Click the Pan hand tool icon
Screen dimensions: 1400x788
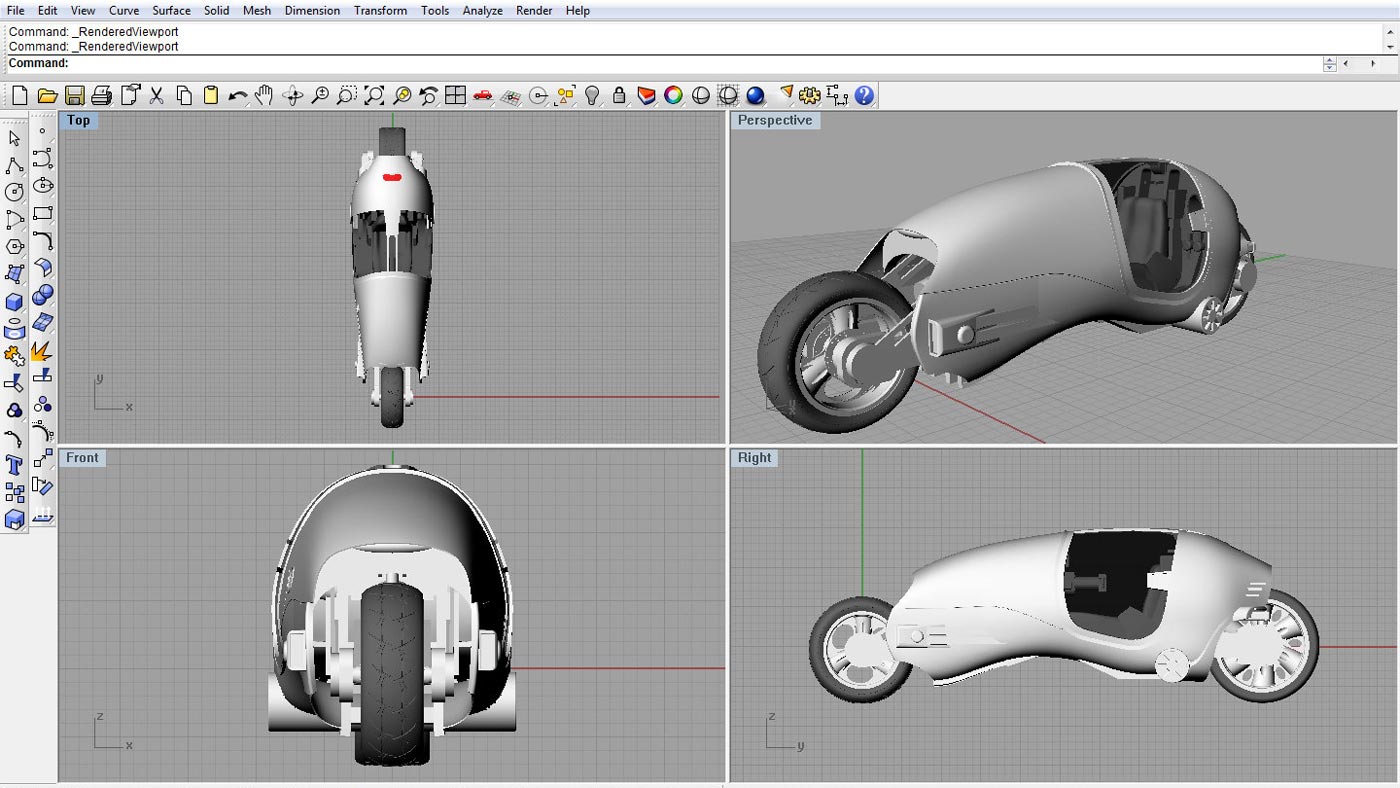(264, 95)
